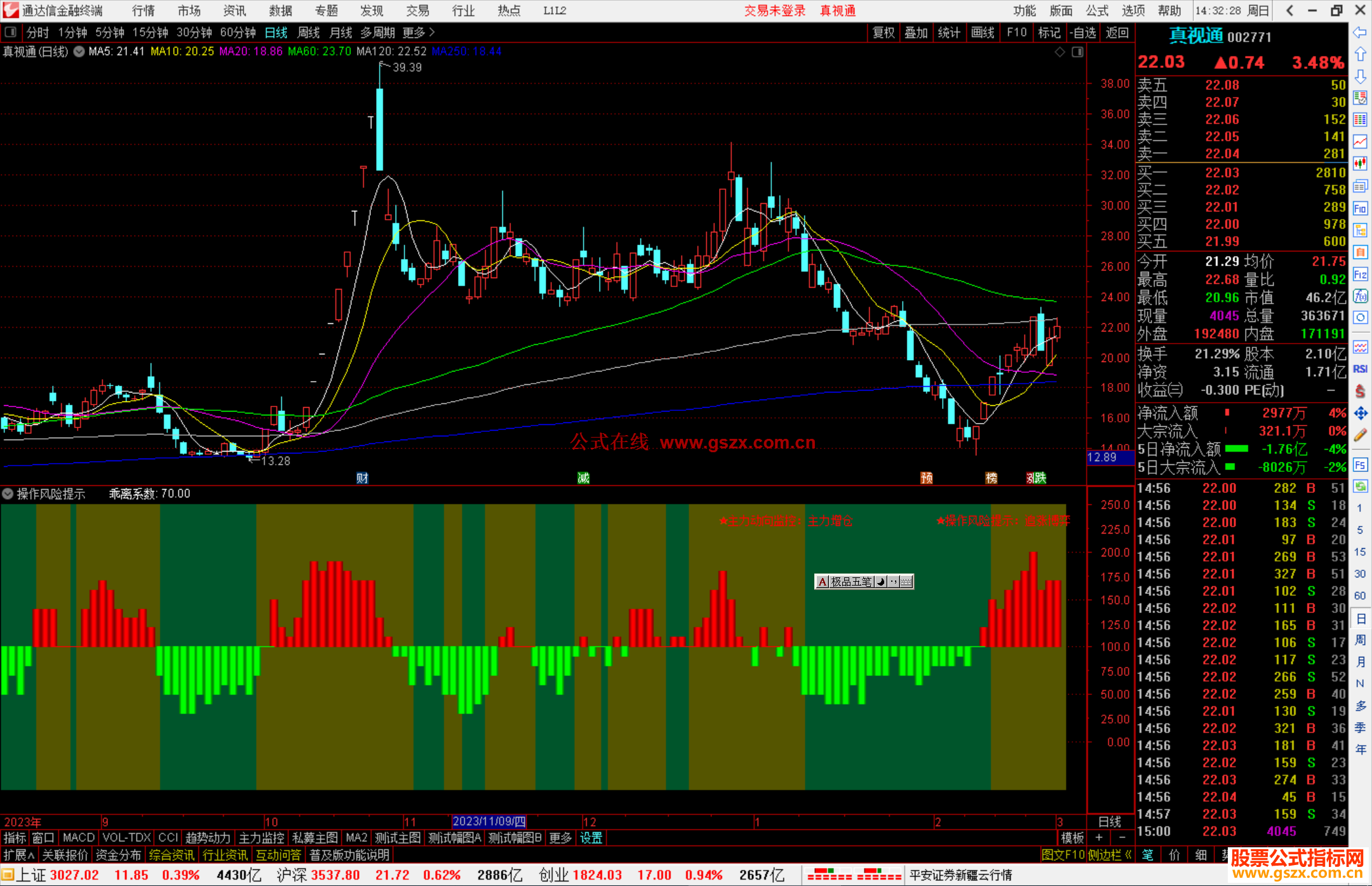Switch to the MACD indicator tab
This screenshot has width=1372, height=886.
79,838
